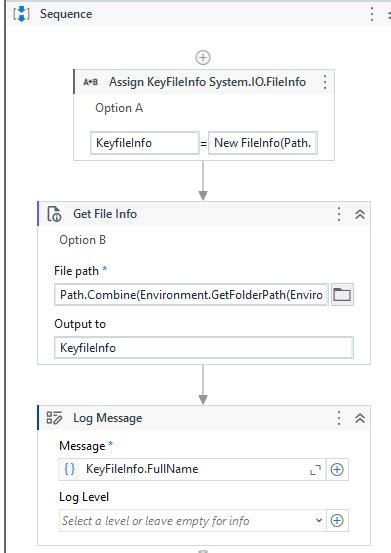The height and width of the screenshot is (553, 391).
Task: Click the Assign activity A+B icon
Action: (x=91, y=82)
